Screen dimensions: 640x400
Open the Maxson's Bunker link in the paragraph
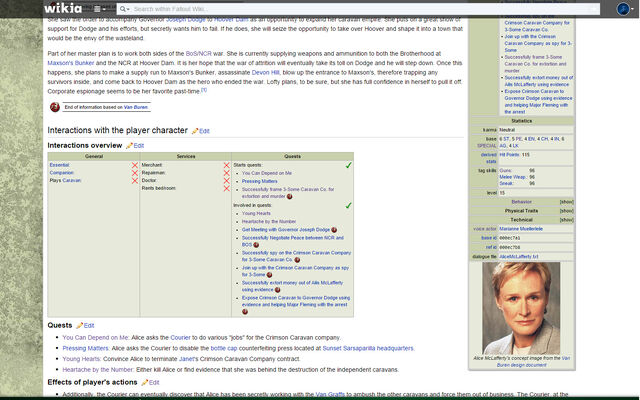(71, 63)
